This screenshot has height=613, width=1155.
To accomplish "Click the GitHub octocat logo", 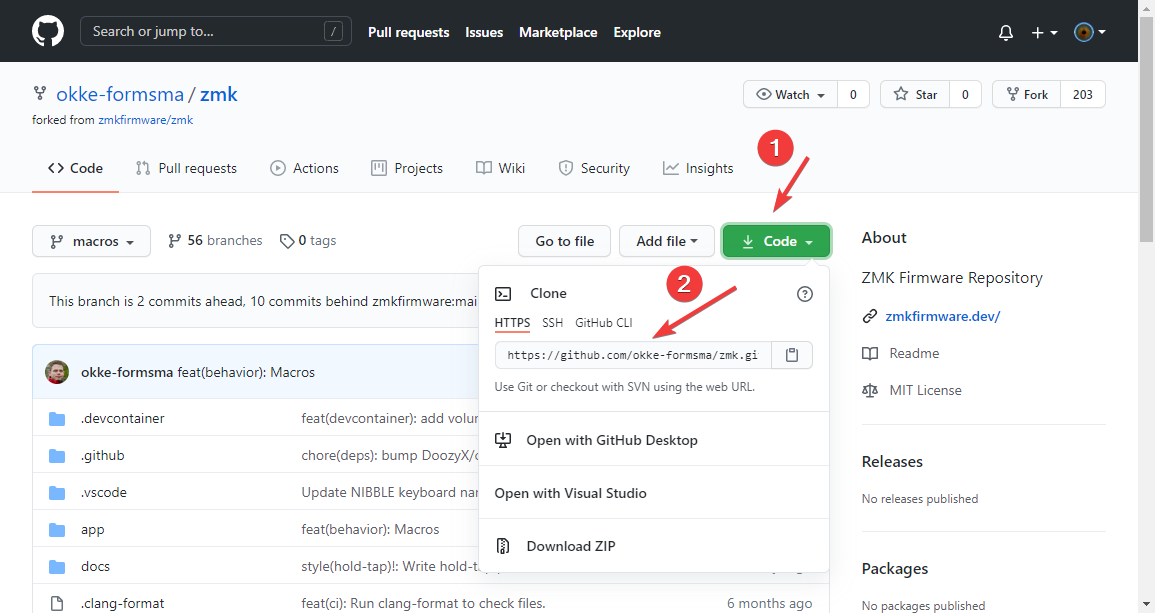I will pyautogui.click(x=47, y=32).
